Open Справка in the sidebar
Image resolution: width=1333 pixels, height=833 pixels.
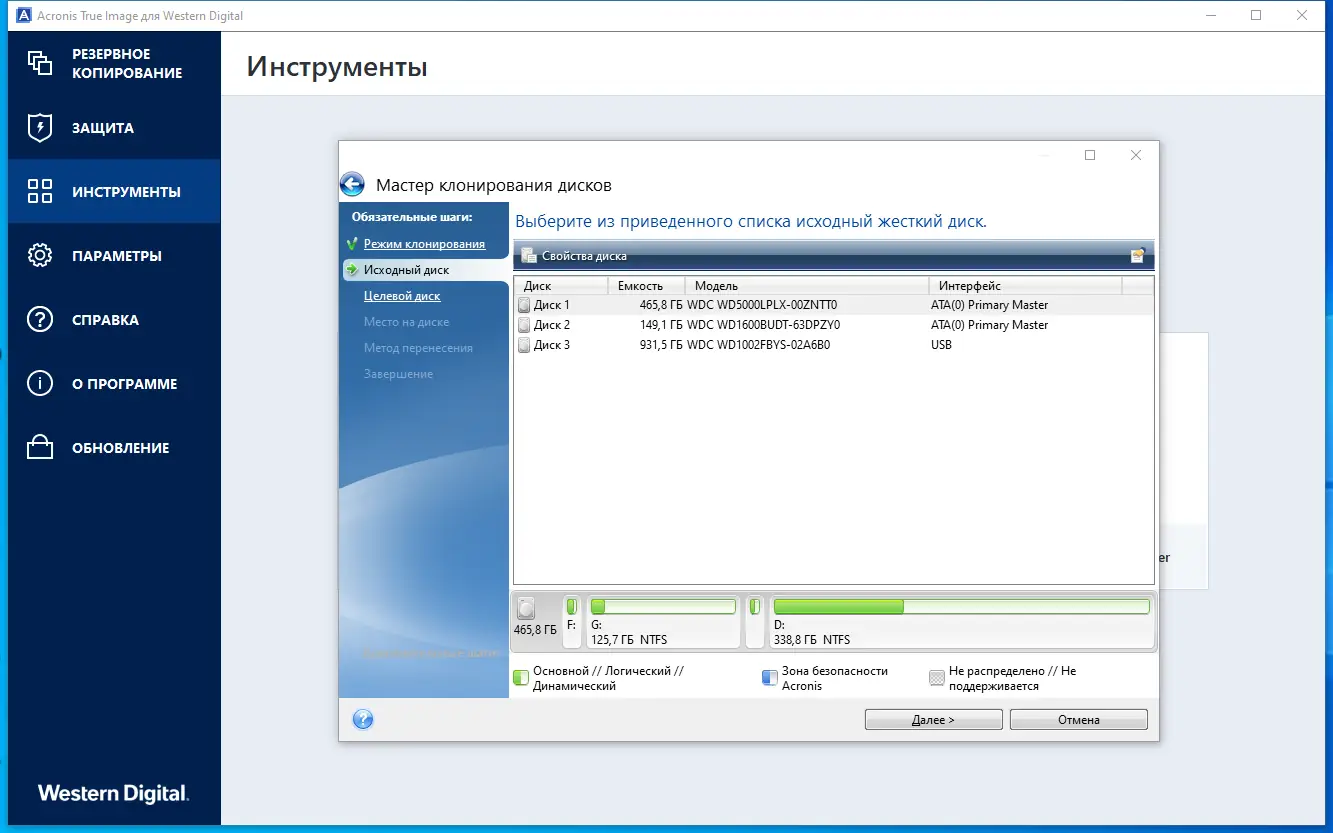click(114, 319)
